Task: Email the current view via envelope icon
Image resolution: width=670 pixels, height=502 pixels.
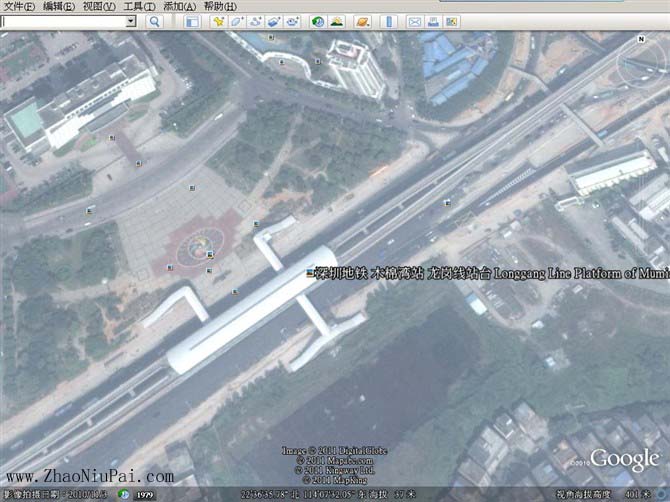Action: 414,21
